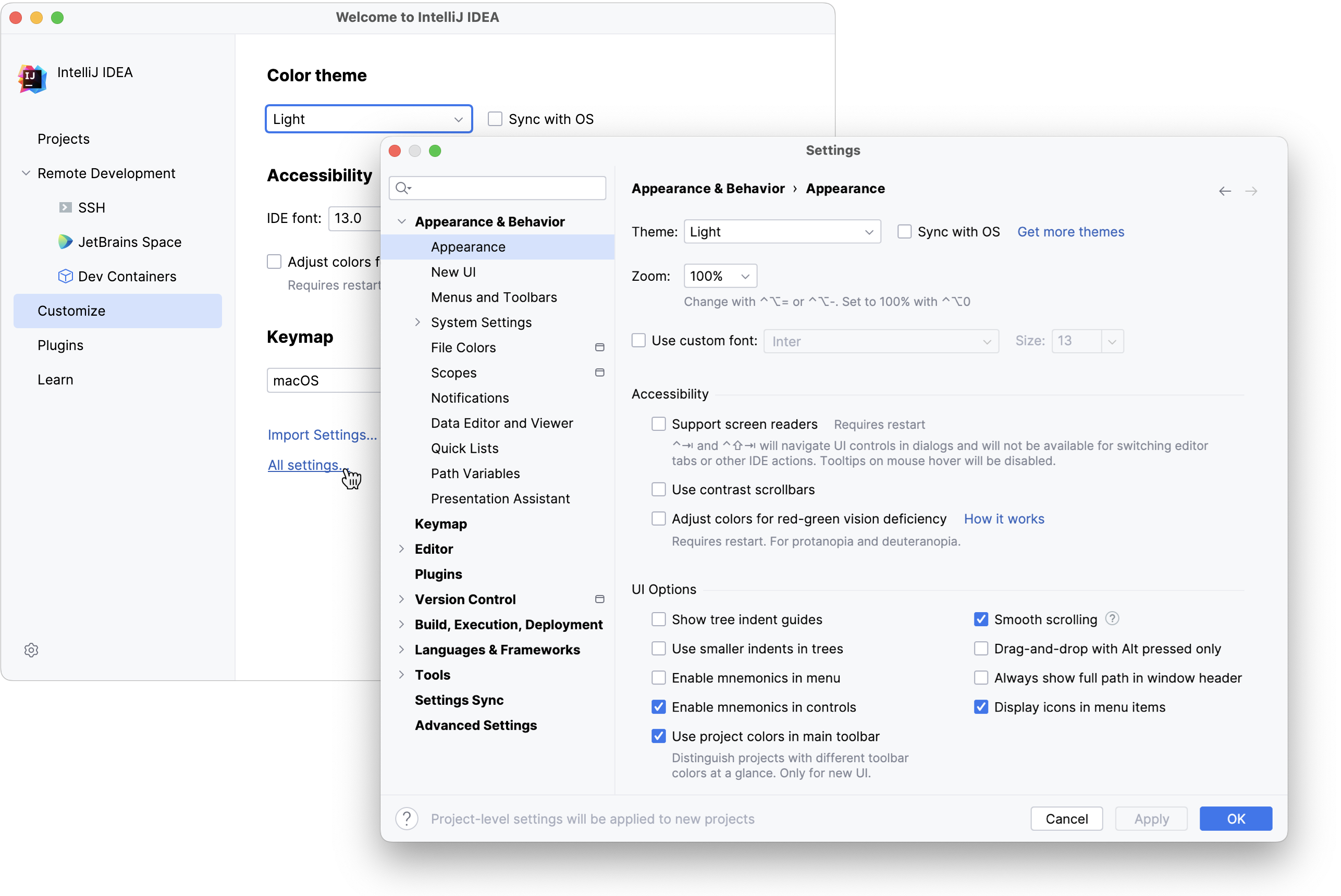Click the help question mark button in Settings
The height and width of the screenshot is (896, 1341).
coord(407,819)
